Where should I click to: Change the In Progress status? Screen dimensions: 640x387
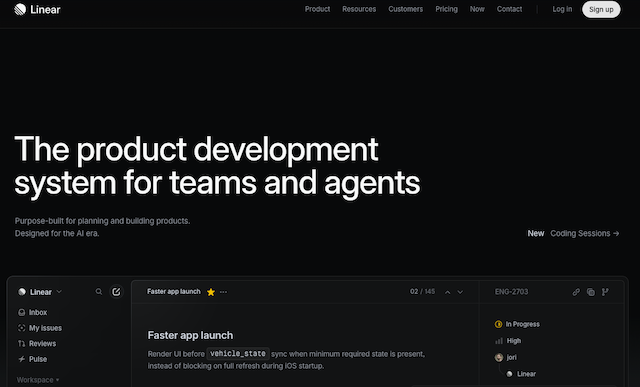517,324
